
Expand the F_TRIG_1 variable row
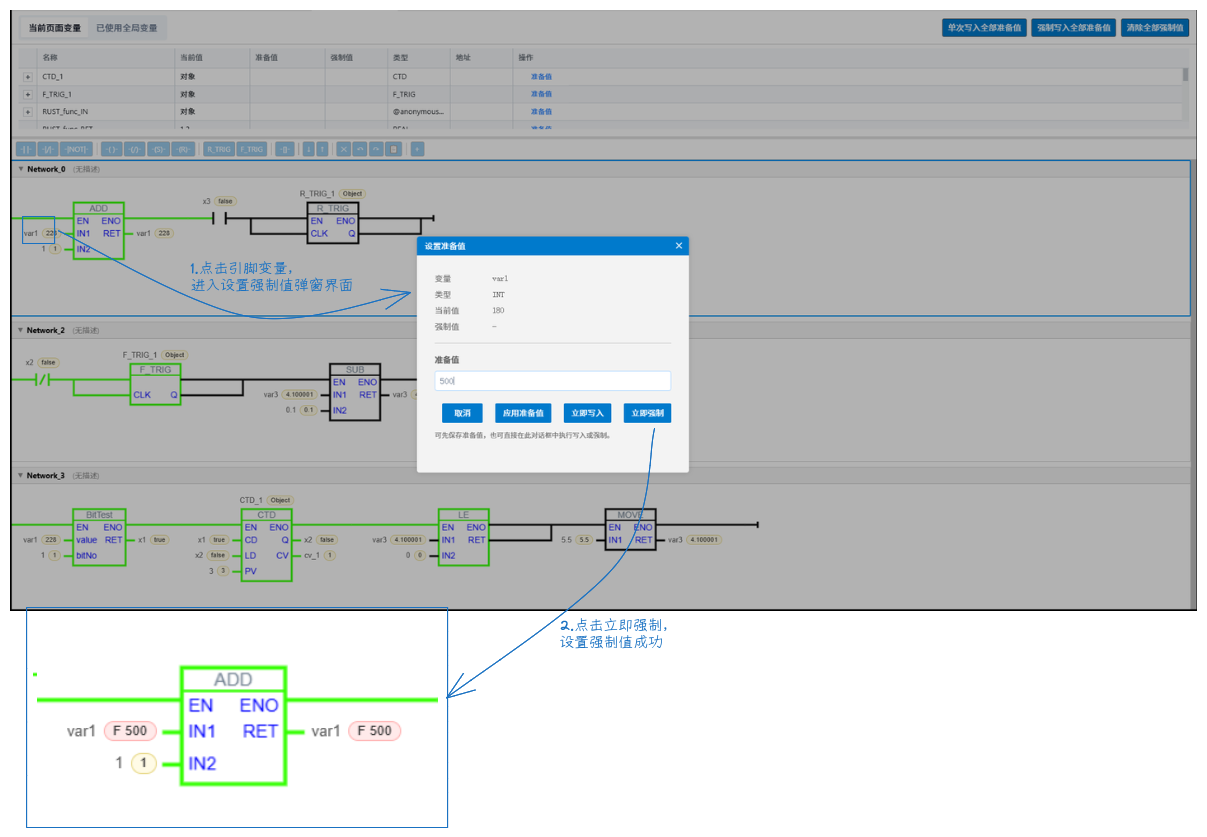[x=28, y=94]
